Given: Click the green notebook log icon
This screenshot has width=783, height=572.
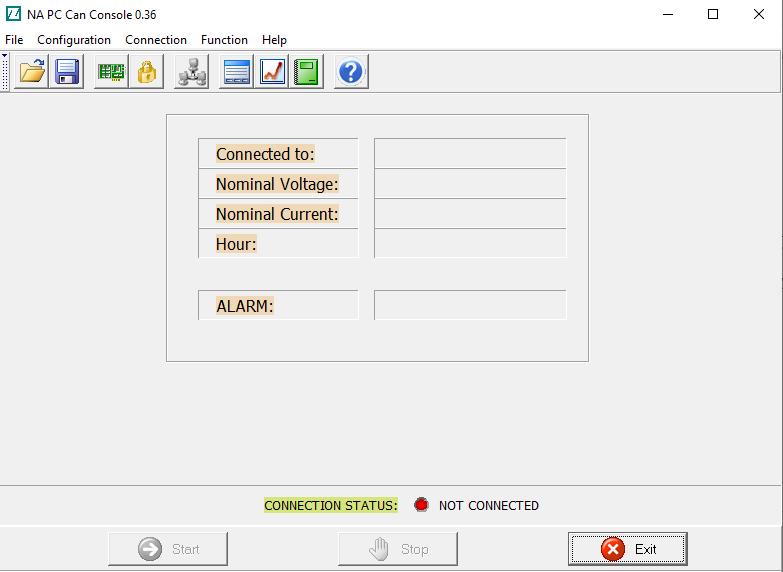Looking at the screenshot, I should point(307,72).
